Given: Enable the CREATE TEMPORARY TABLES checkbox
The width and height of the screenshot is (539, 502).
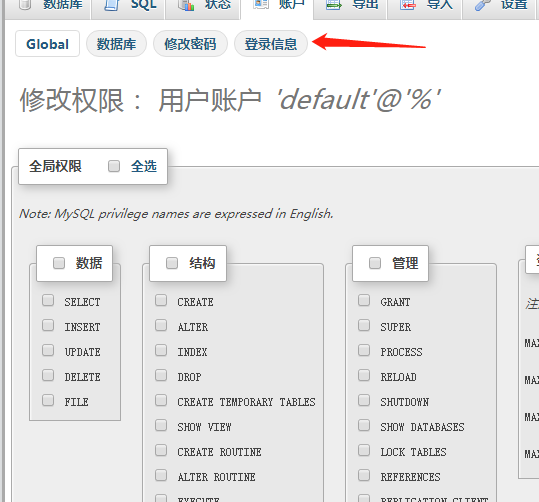Looking at the screenshot, I should pos(161,400).
